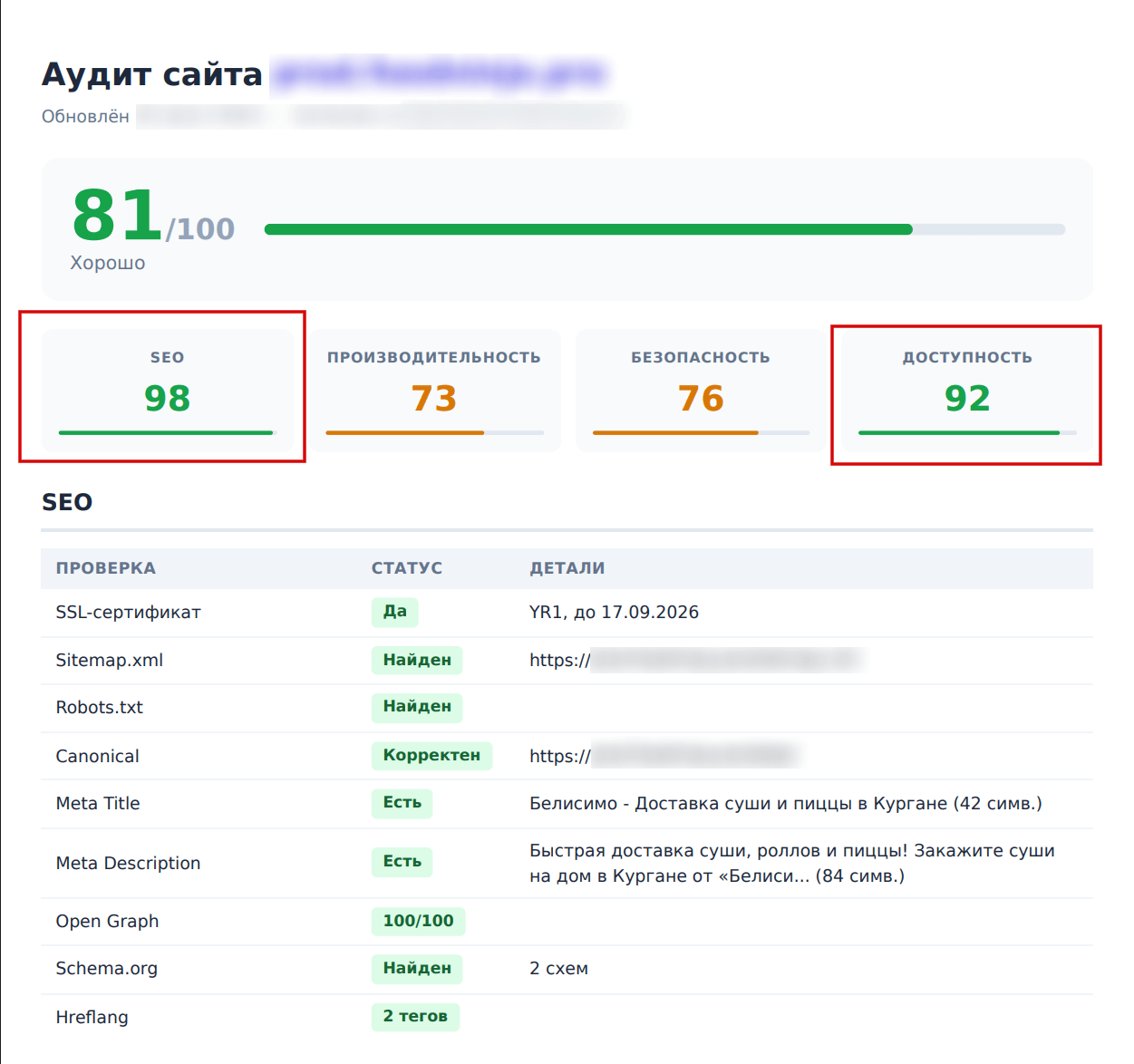
Task: Click the ДЕТАЛИ column header
Action: pyautogui.click(x=567, y=568)
